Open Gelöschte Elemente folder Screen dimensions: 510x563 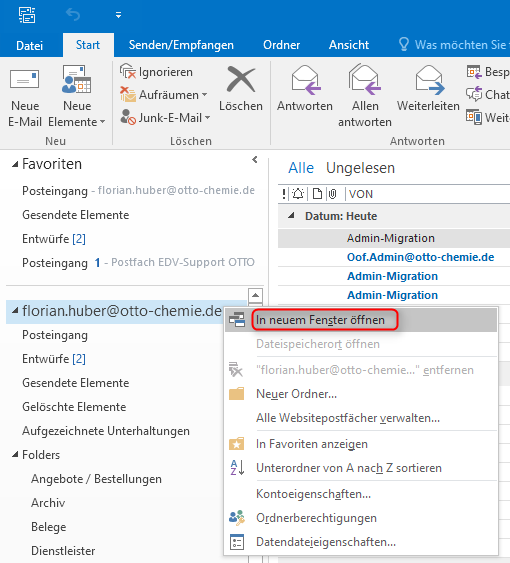pos(74,407)
